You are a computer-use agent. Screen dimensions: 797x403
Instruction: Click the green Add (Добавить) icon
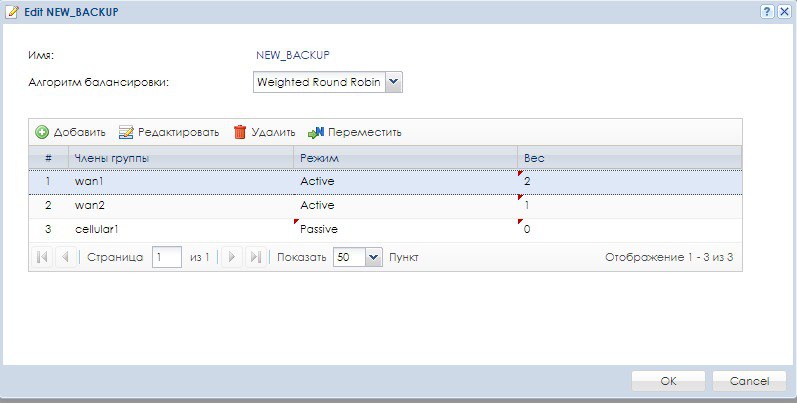42,132
